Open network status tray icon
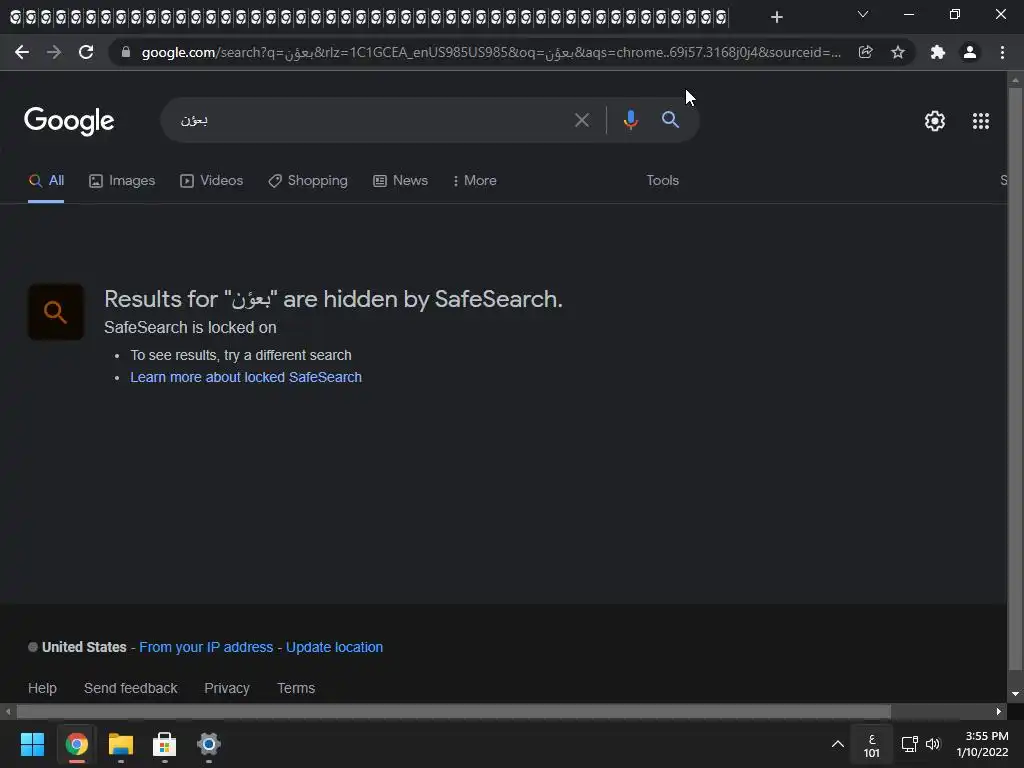Screen dimensions: 1024x768 tap(909, 744)
